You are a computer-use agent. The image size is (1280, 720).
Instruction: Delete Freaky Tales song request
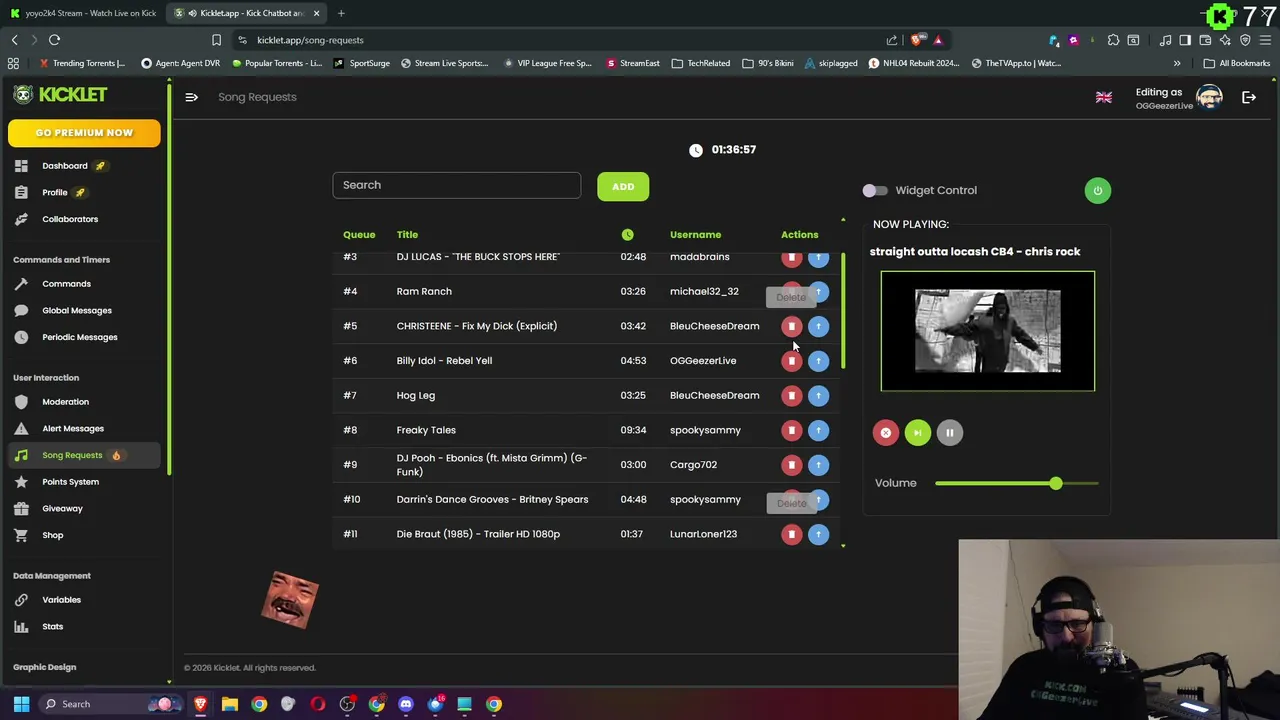pyautogui.click(x=791, y=430)
